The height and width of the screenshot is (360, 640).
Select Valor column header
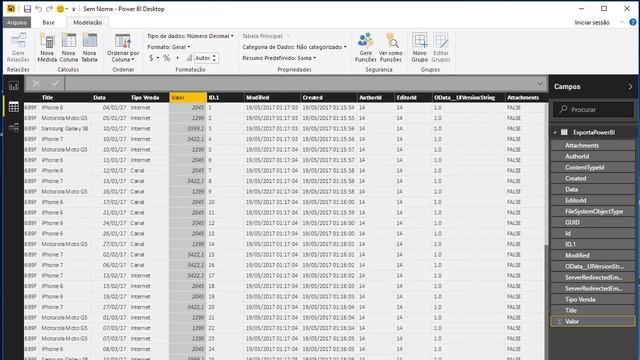click(188, 98)
